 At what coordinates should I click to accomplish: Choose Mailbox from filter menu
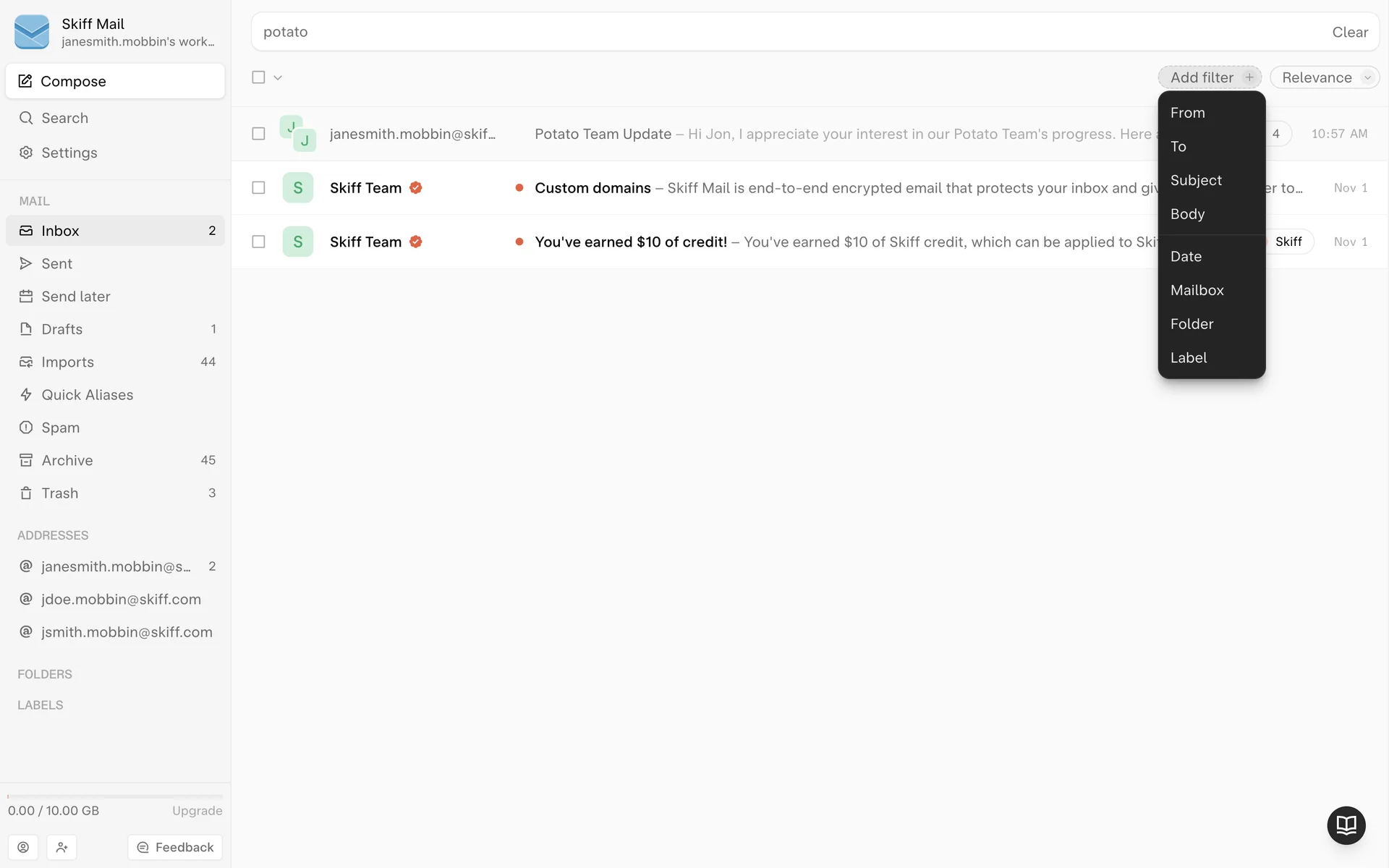1197,290
